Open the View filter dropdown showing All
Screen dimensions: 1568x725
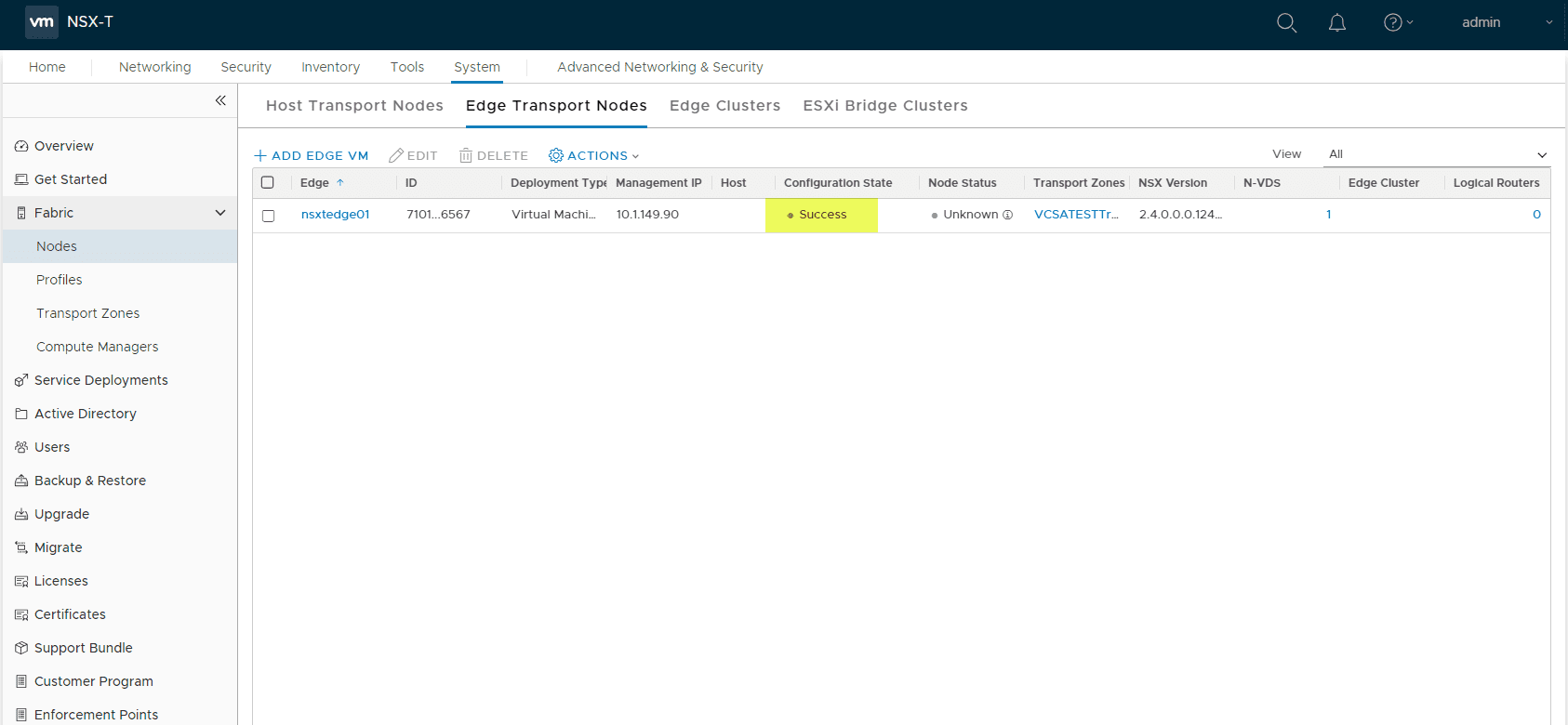[1437, 154]
